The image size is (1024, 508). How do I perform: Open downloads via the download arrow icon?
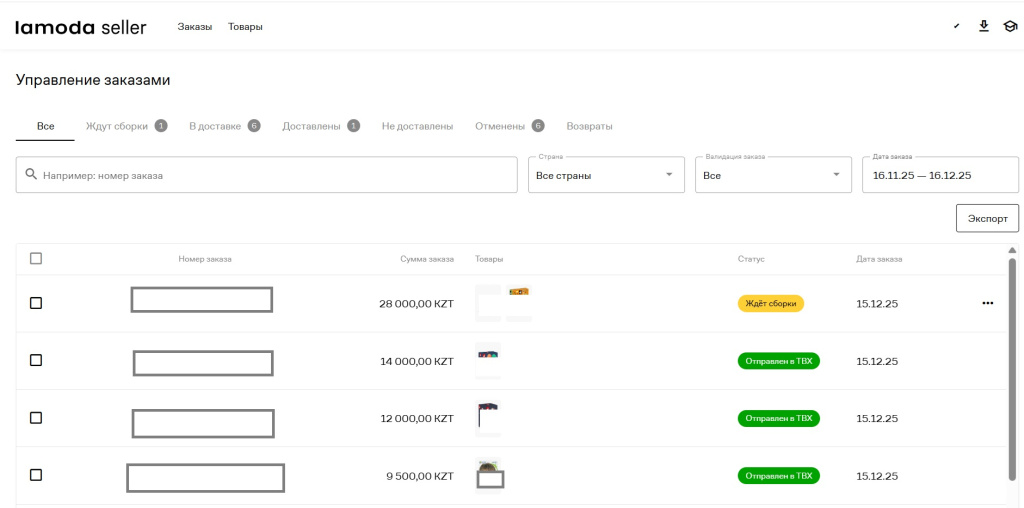[x=983, y=26]
